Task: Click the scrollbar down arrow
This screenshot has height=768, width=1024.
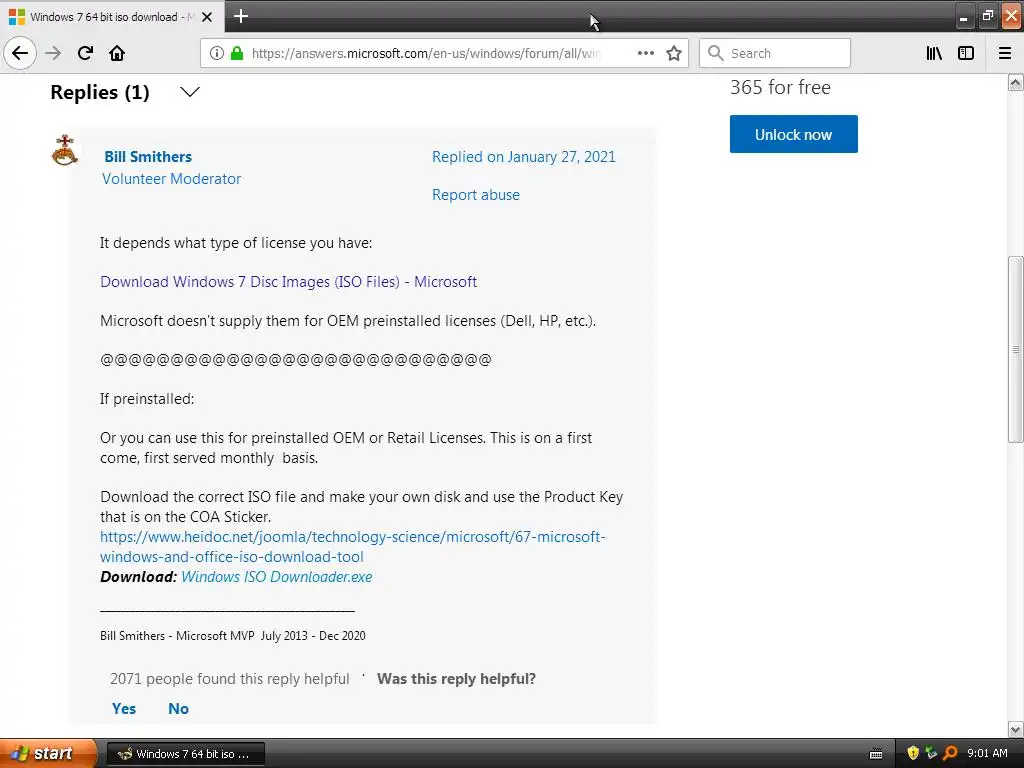Action: pos(1016,729)
